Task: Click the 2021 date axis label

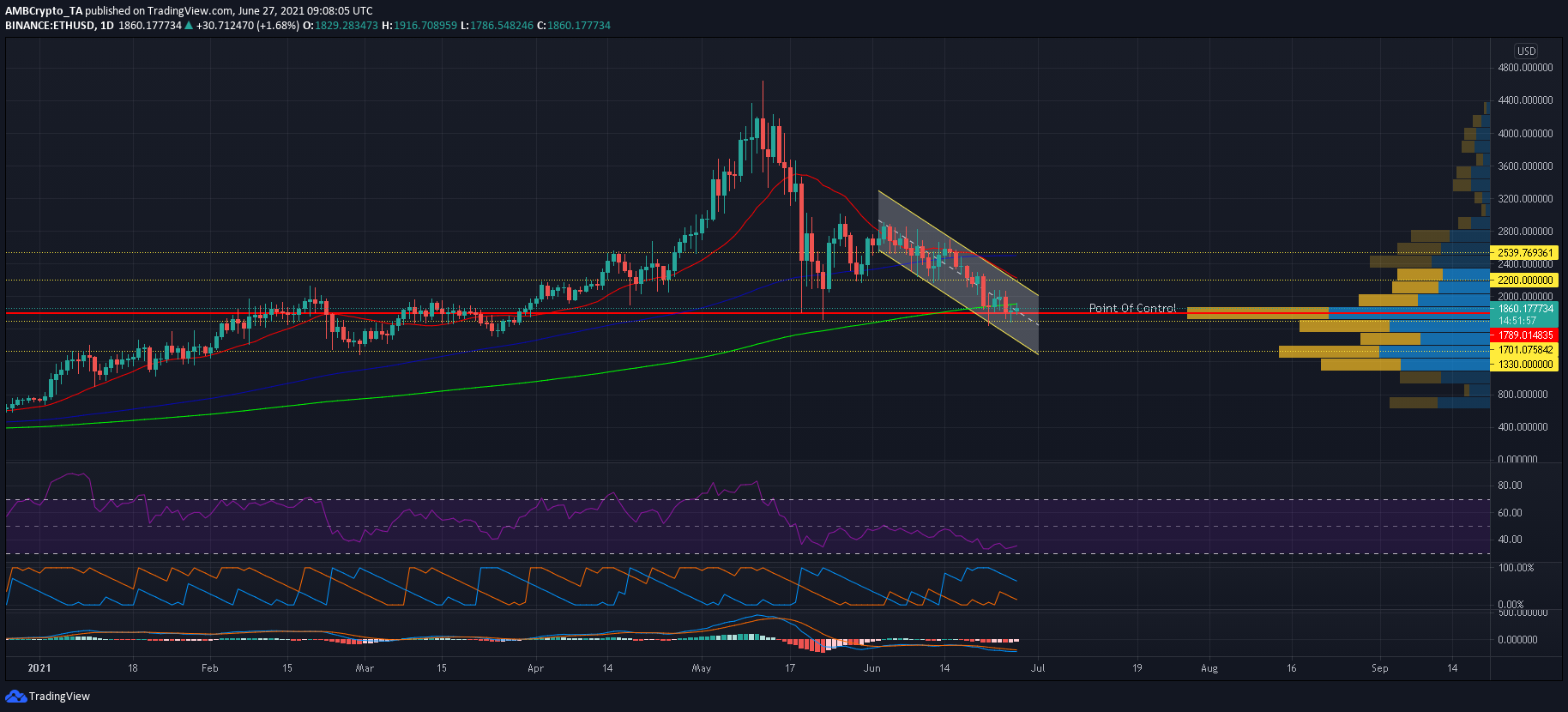Action: pyautogui.click(x=39, y=668)
